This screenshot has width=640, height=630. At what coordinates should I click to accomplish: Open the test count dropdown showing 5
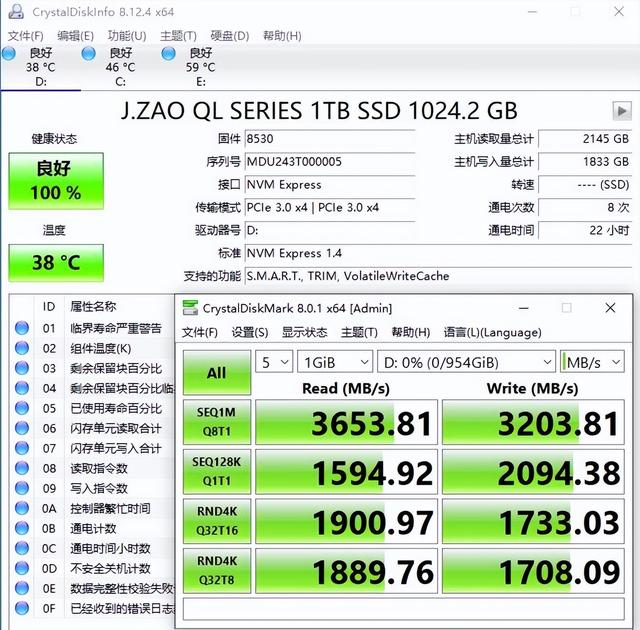point(274,361)
